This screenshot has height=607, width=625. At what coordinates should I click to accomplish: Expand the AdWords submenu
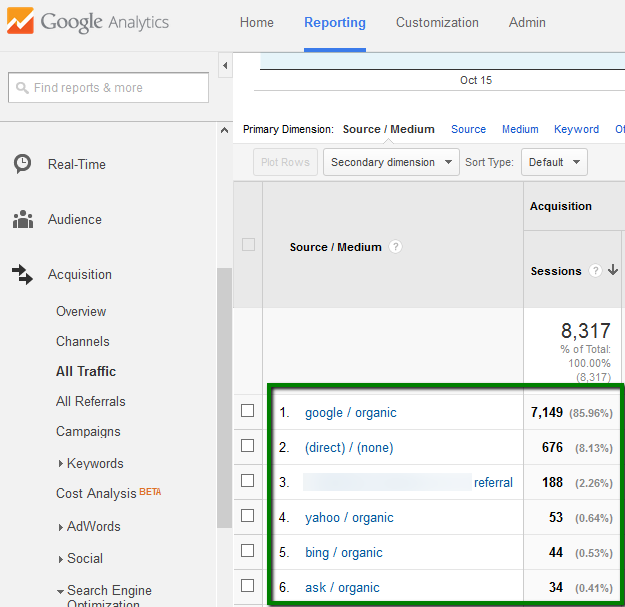tap(61, 527)
